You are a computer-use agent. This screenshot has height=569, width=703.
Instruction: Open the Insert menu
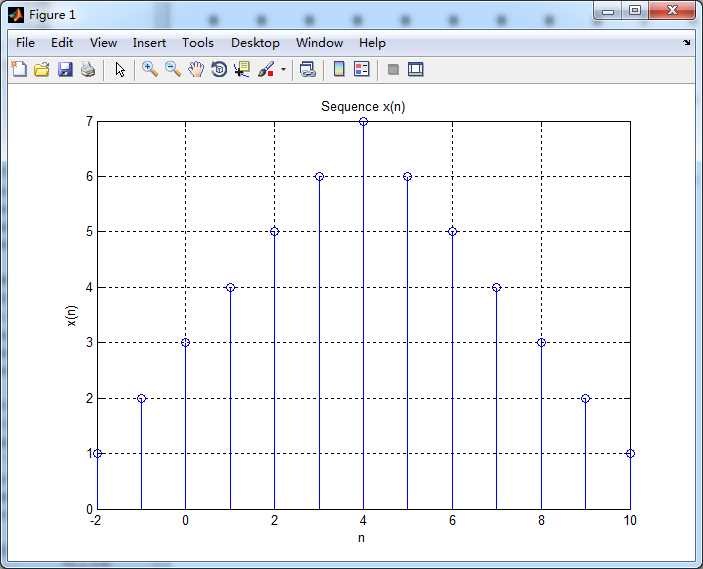tap(149, 43)
